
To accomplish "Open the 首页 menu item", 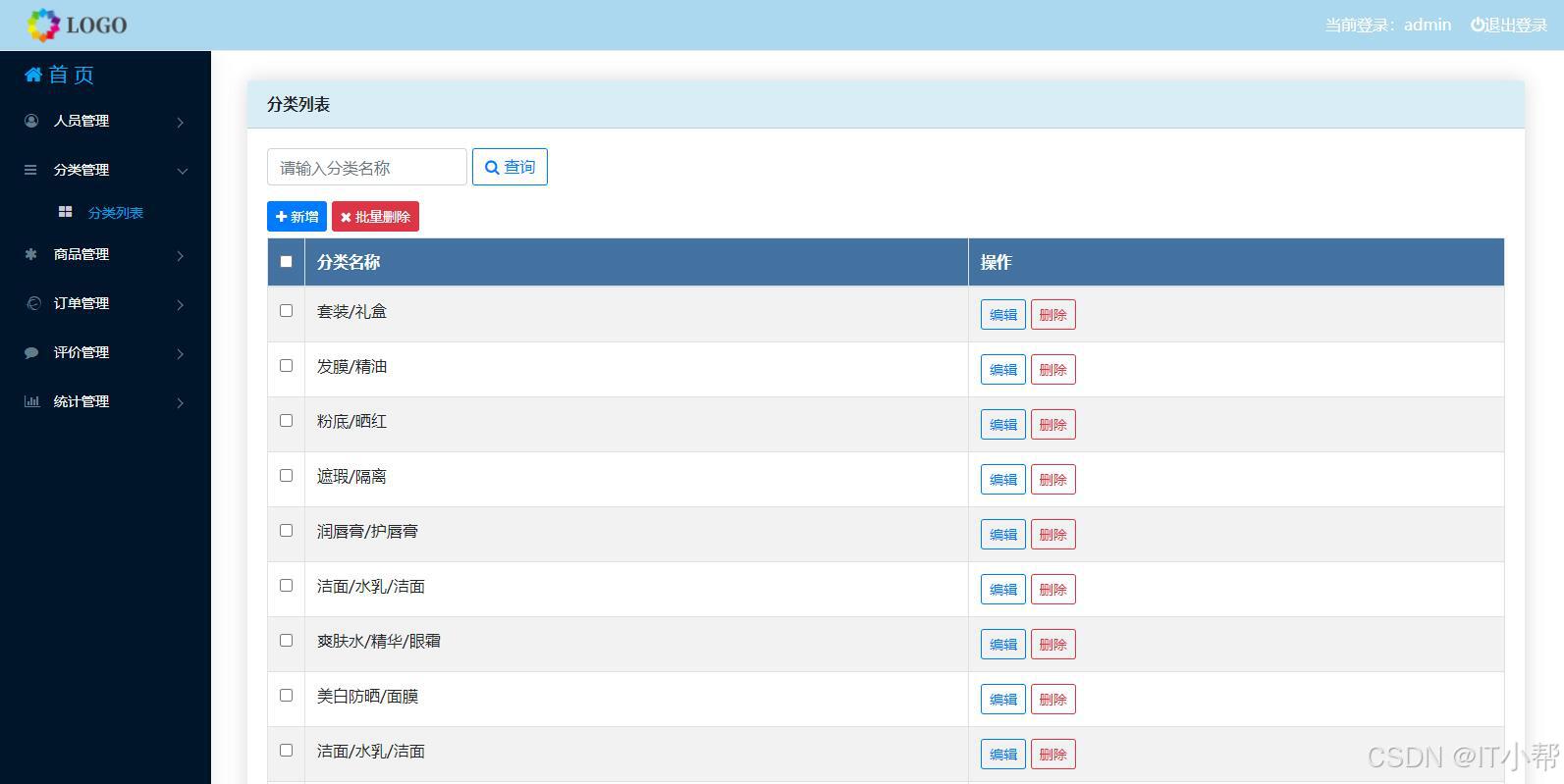I will [60, 75].
